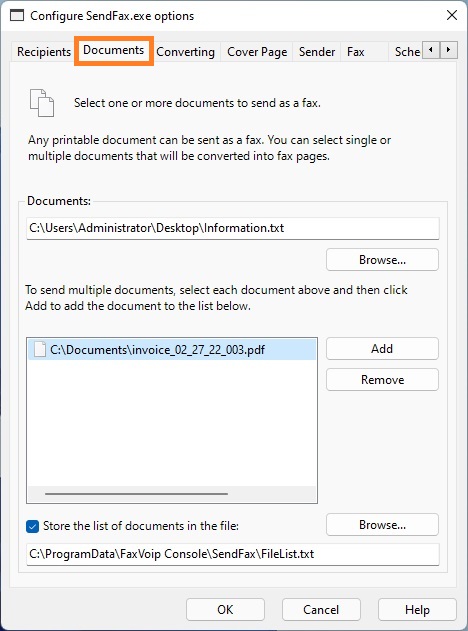
Task: Select the Cover Page tab
Action: tap(257, 52)
